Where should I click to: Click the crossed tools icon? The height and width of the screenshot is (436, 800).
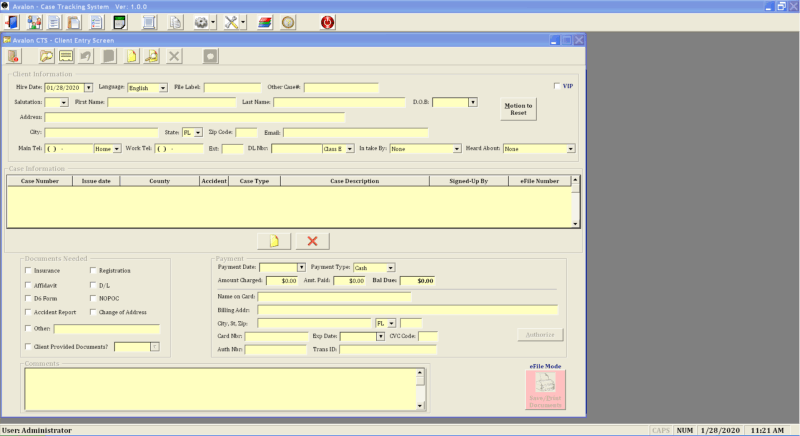(231, 22)
